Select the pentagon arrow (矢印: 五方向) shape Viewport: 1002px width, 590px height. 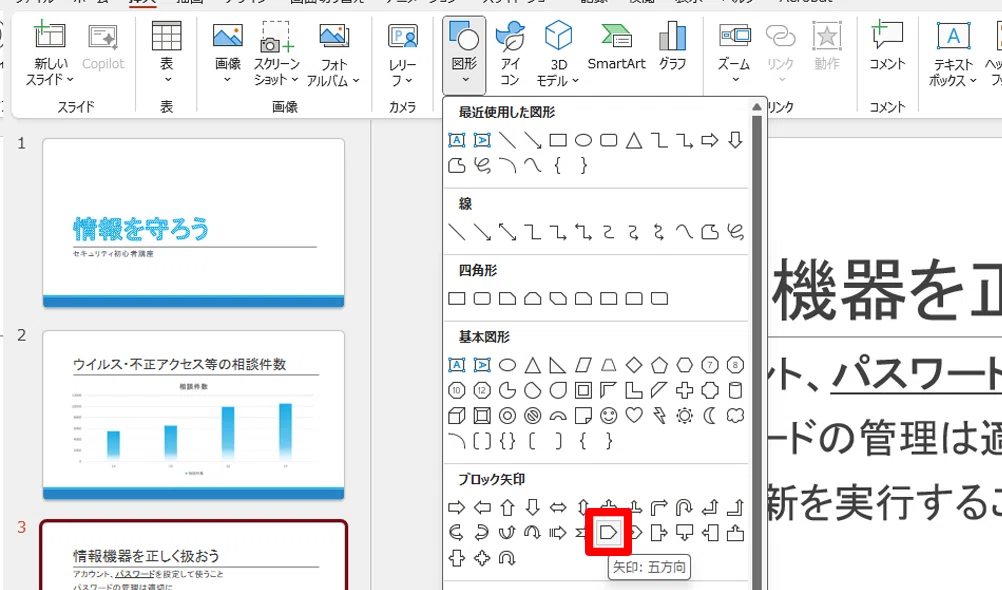[608, 532]
